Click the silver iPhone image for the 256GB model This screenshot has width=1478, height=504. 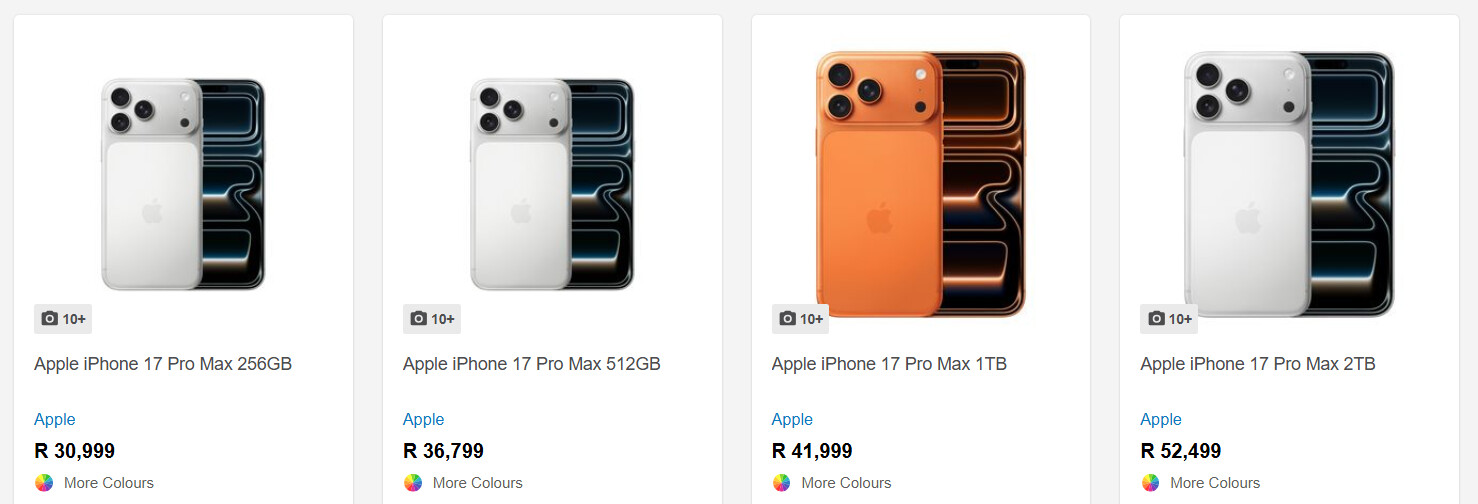(183, 185)
